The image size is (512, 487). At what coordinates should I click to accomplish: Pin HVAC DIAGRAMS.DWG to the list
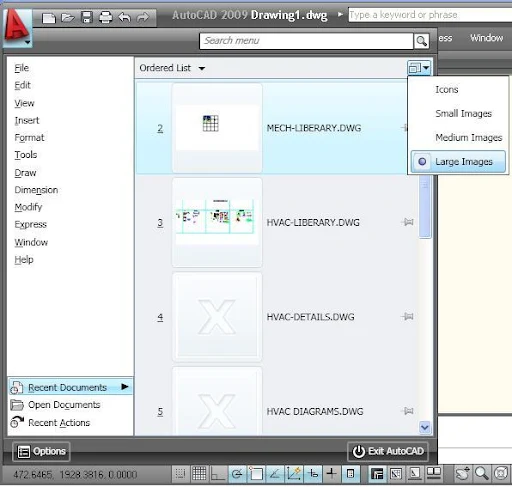[x=407, y=411]
